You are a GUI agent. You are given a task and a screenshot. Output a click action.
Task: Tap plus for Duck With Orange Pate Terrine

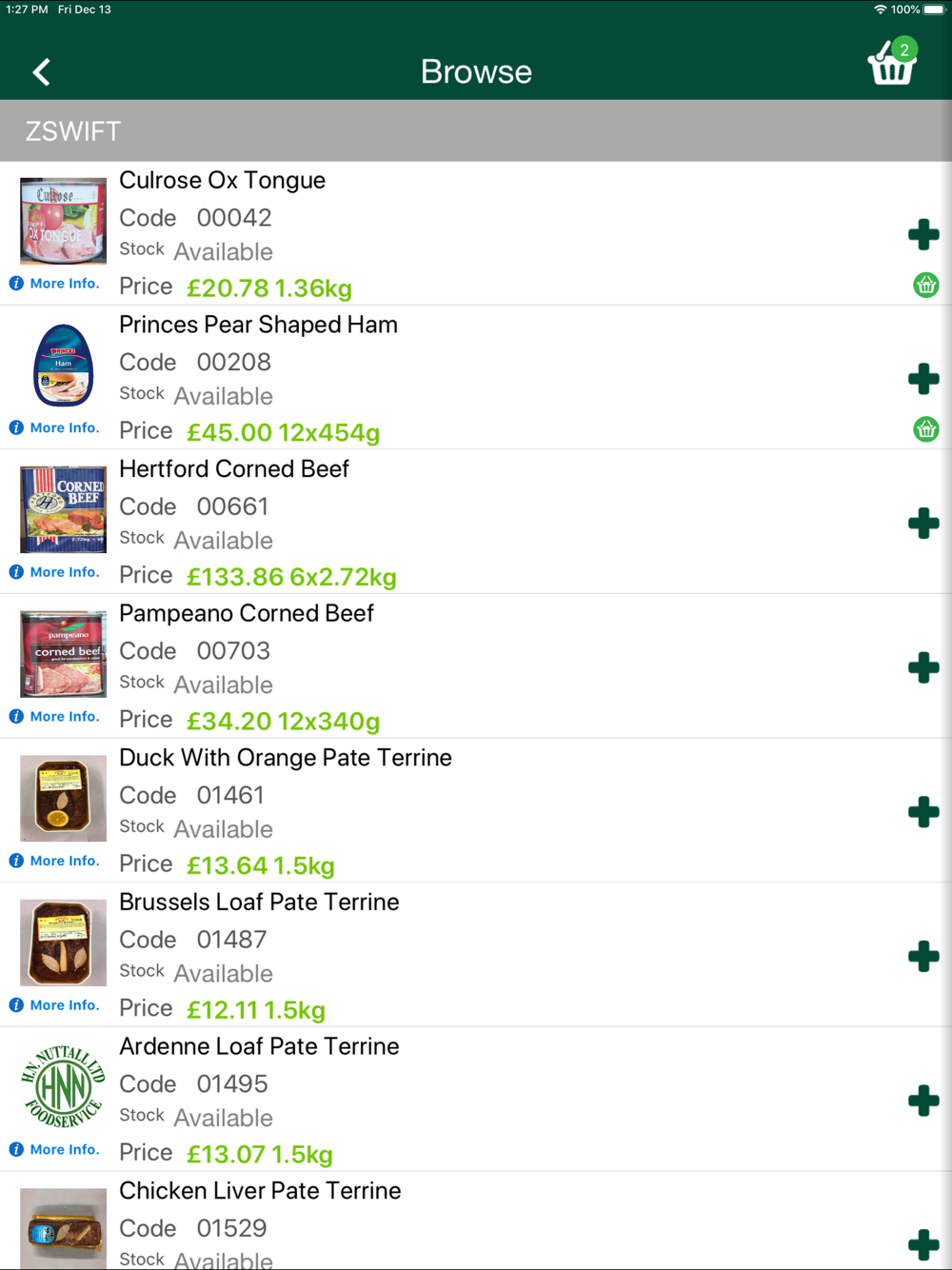coord(923,812)
